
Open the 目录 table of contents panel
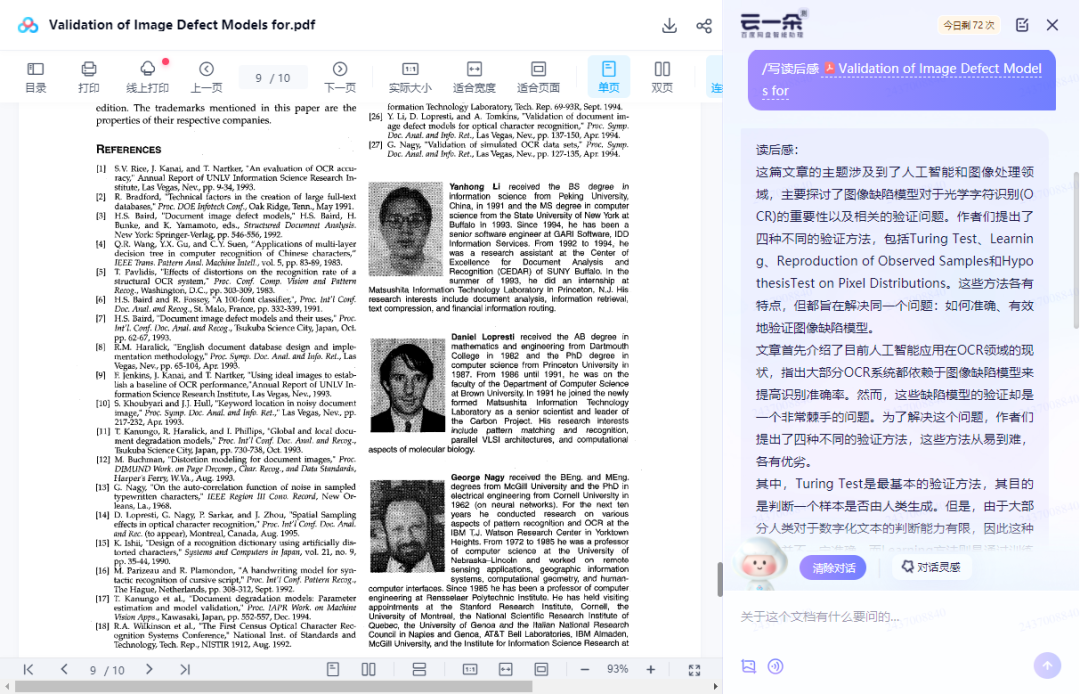pos(35,77)
